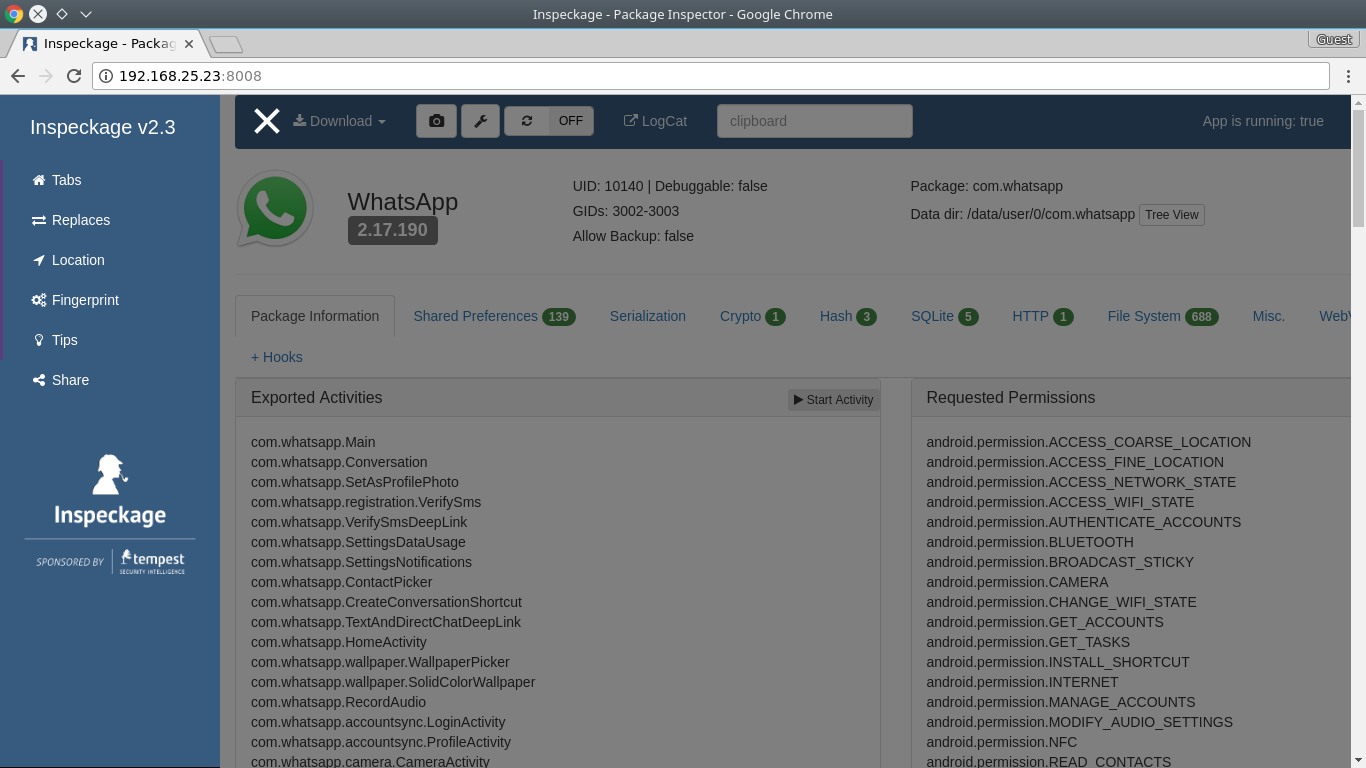Select com.whatsapp.SettingsDataUsage activity
Screen dimensions: 1366x768
click(x=358, y=542)
